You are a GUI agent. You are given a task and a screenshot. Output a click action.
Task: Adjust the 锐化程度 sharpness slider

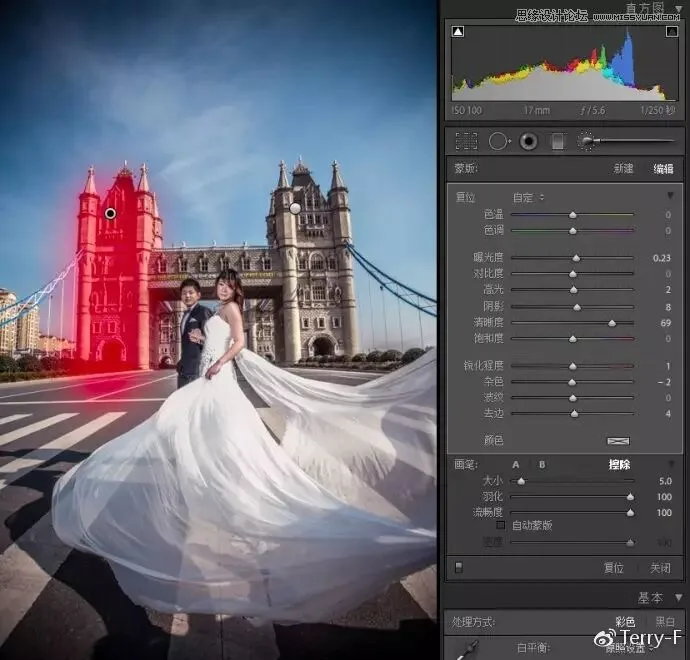click(x=572, y=366)
